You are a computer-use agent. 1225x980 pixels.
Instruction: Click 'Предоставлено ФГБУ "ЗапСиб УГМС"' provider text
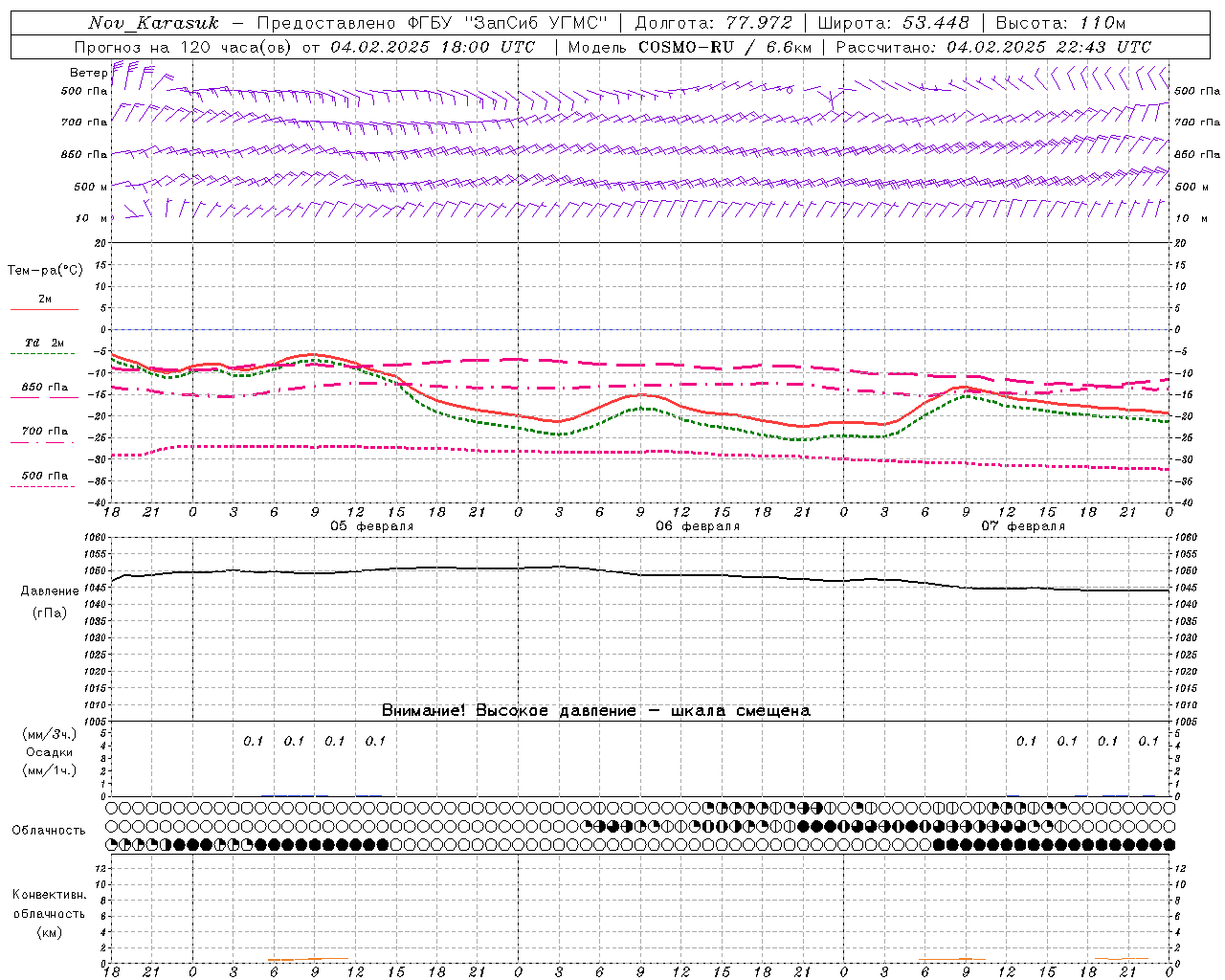point(433,23)
